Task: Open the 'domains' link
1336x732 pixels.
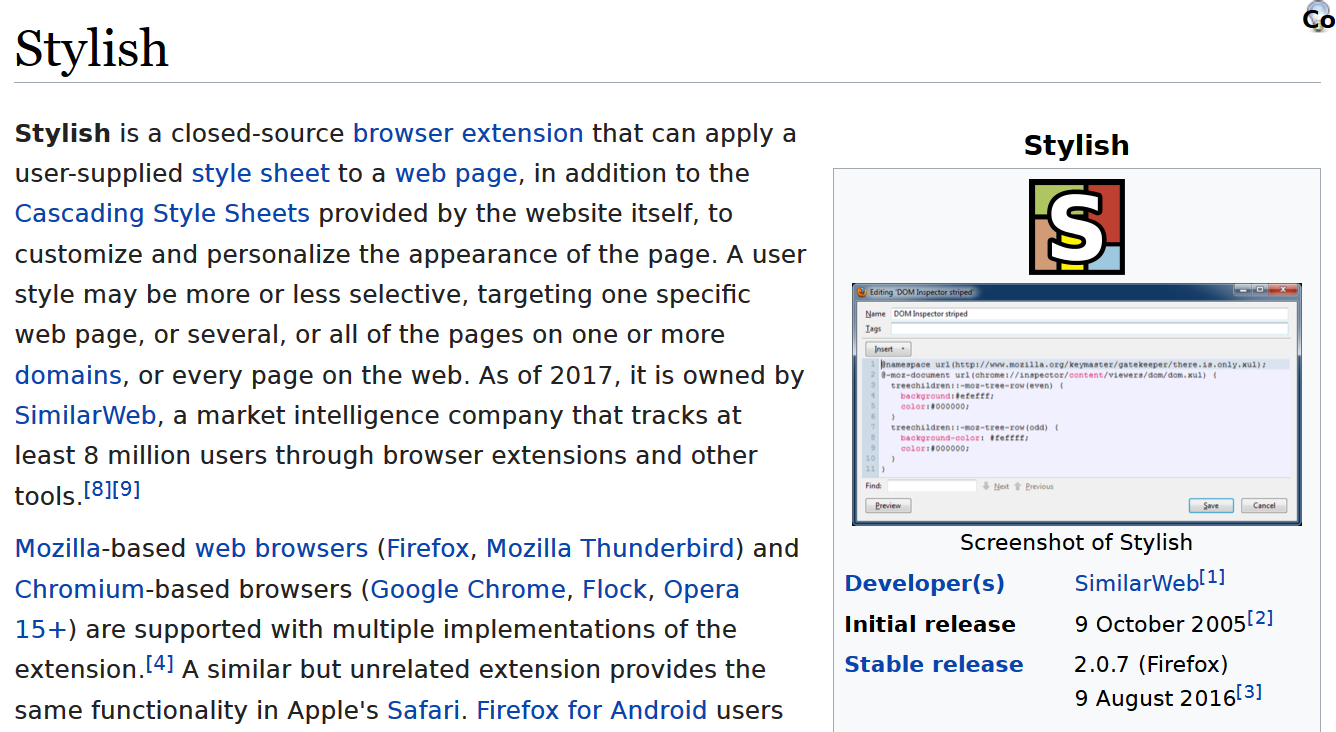Action: pyautogui.click(x=68, y=376)
